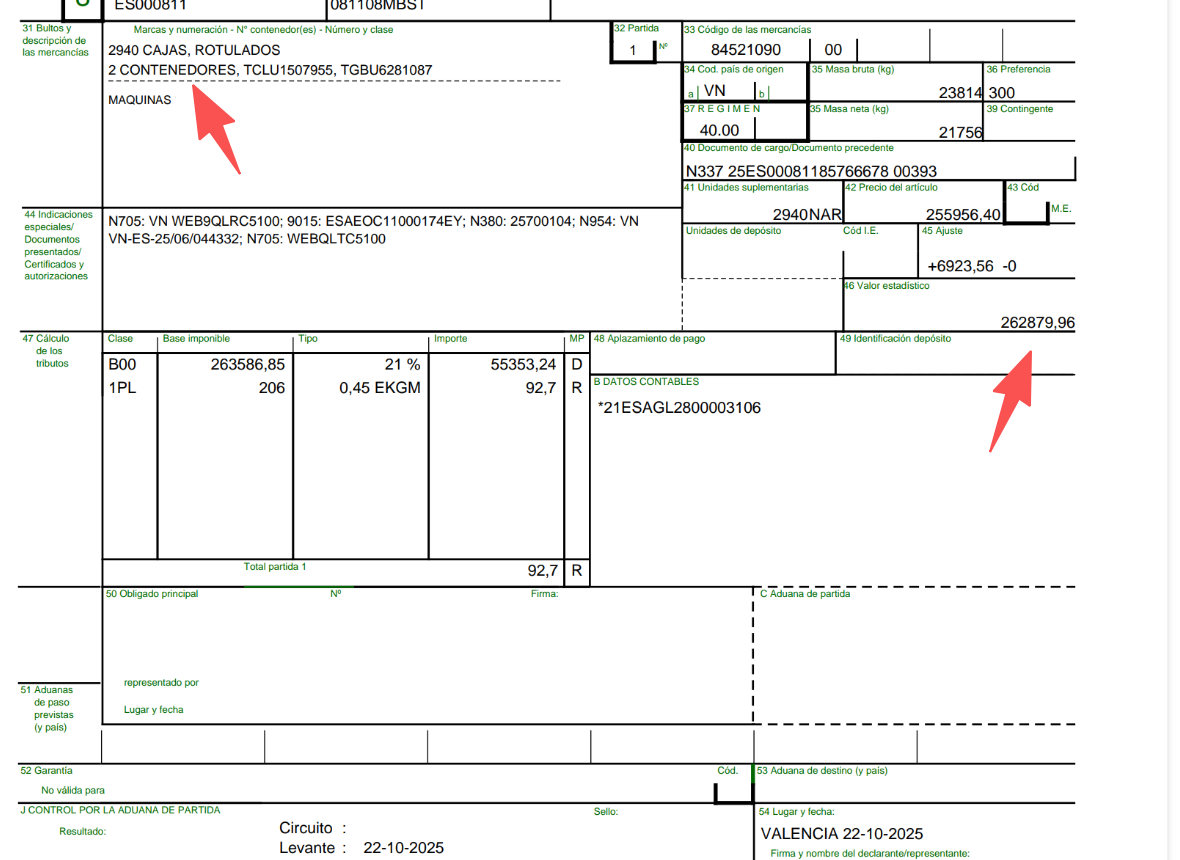Click supplementary units value 2940NAR
The height and width of the screenshot is (860, 1180).
click(x=808, y=214)
